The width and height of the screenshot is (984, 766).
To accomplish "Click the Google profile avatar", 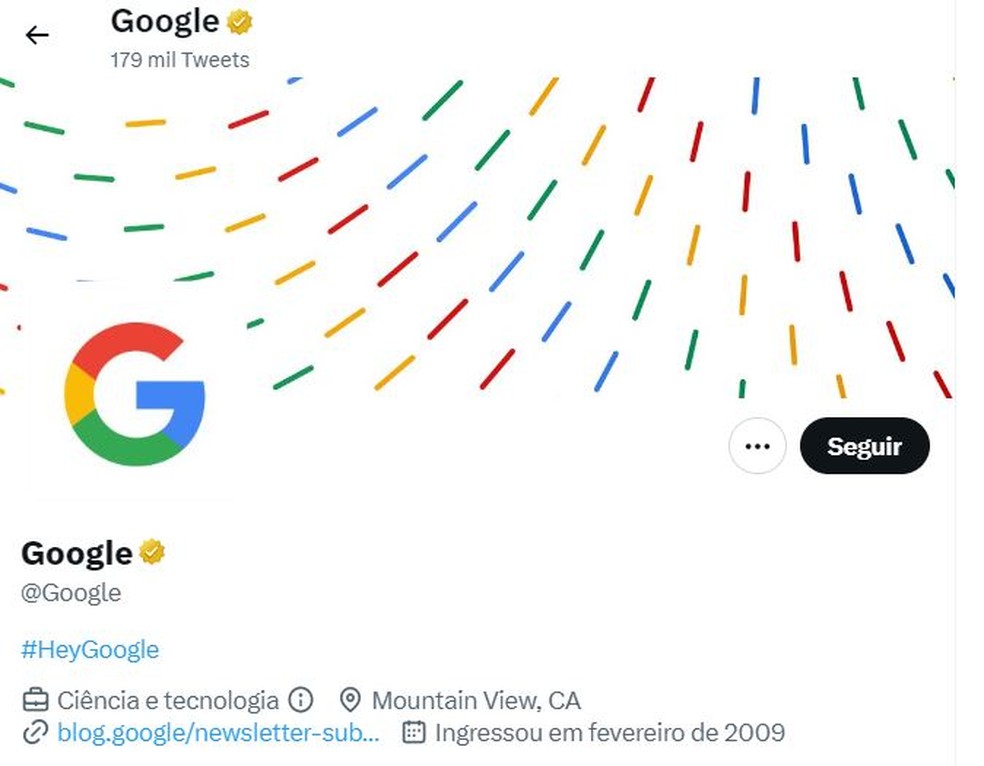I will point(134,391).
